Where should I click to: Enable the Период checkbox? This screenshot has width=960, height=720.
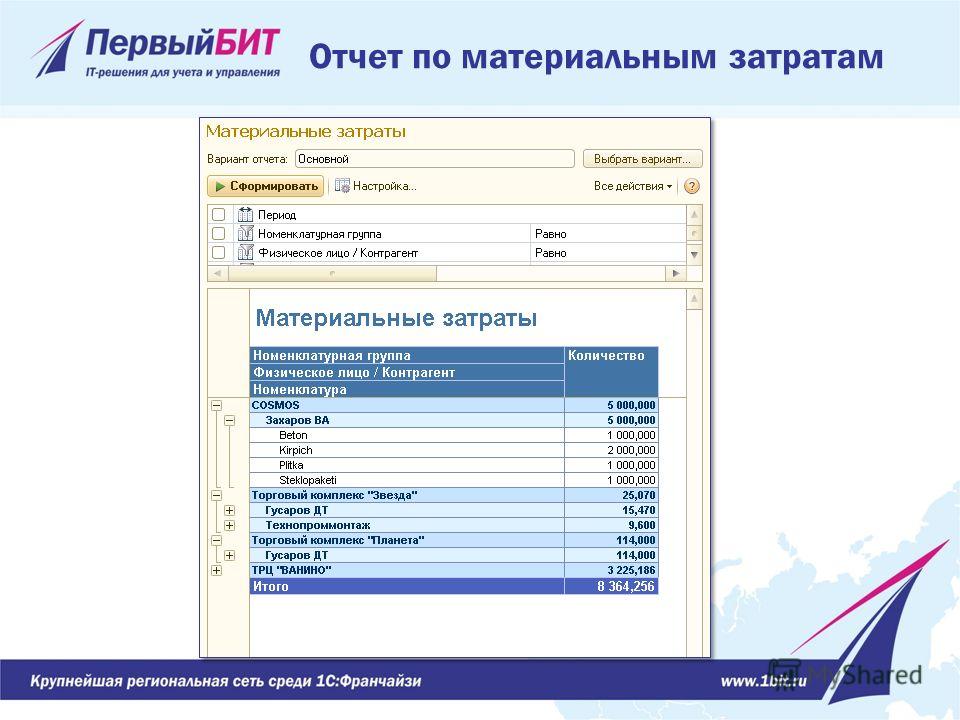click(219, 214)
